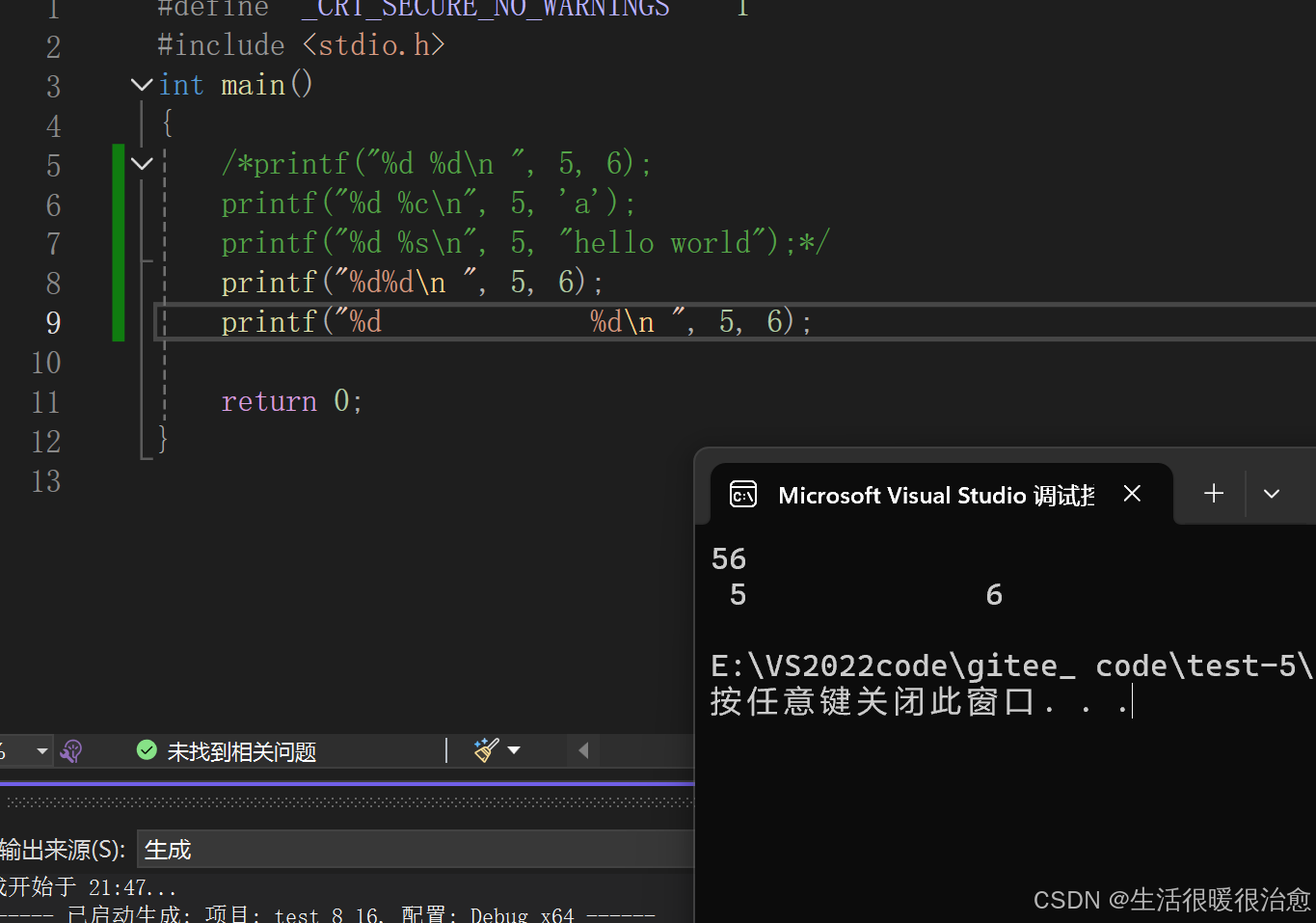Click the commented printf("%d %c\n") line
1316x923 pixels.
tap(428, 204)
